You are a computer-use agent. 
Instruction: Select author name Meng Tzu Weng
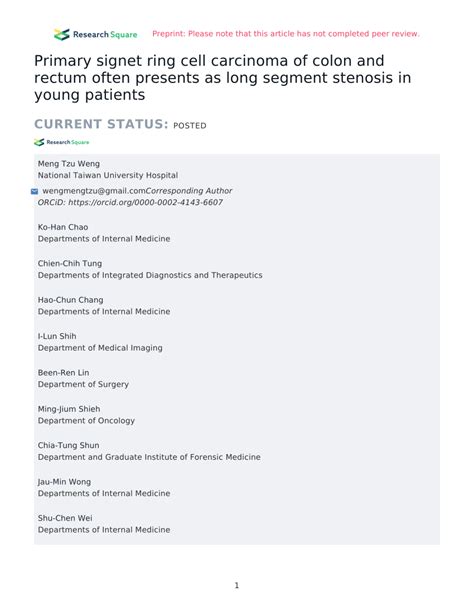[x=69, y=164]
